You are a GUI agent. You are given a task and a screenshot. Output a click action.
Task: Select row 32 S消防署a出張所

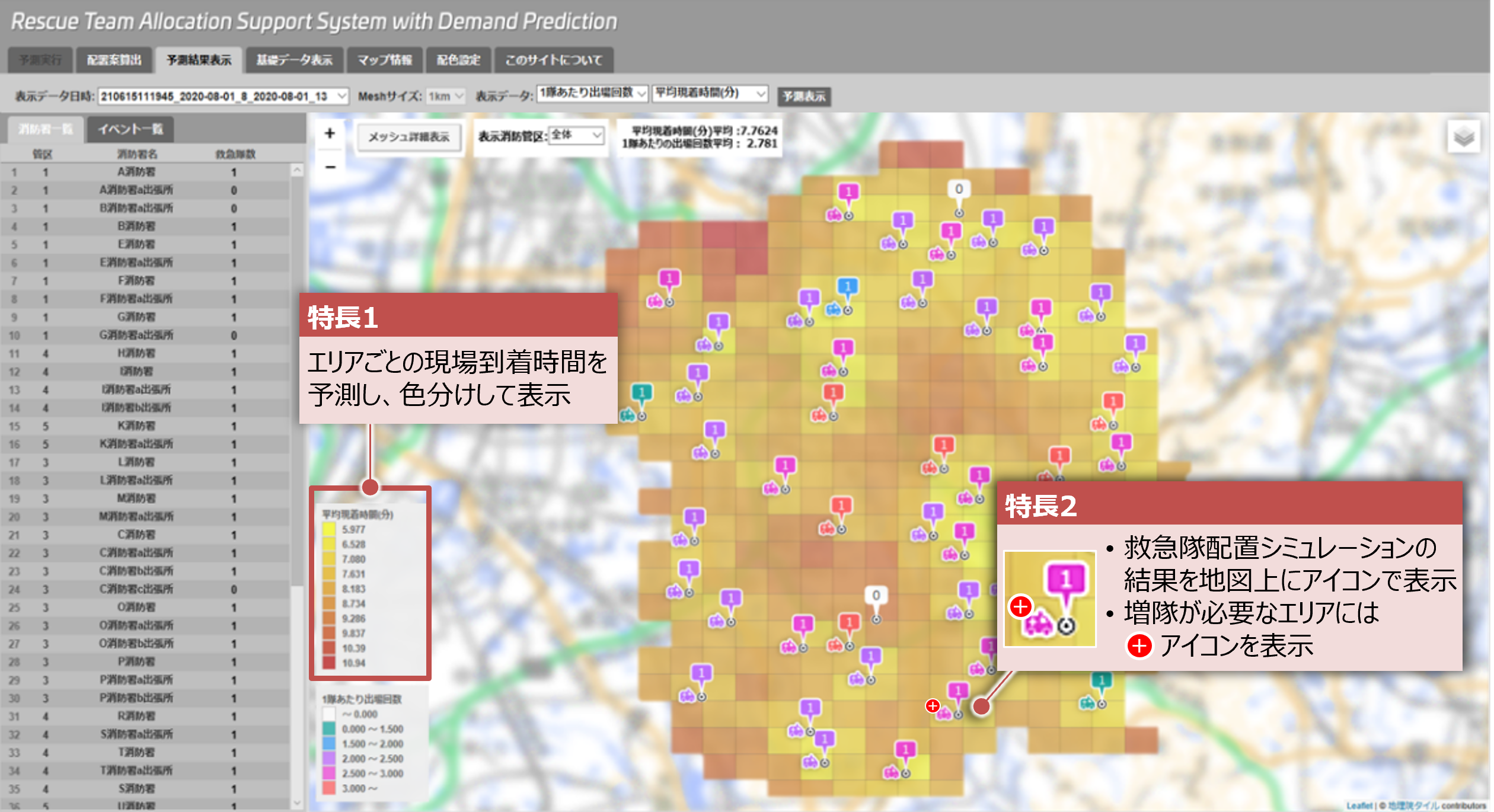point(146,734)
